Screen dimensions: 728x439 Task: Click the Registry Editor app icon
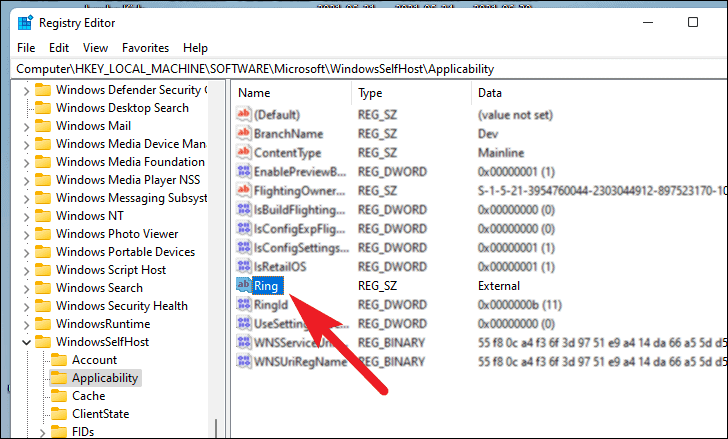pos(25,23)
